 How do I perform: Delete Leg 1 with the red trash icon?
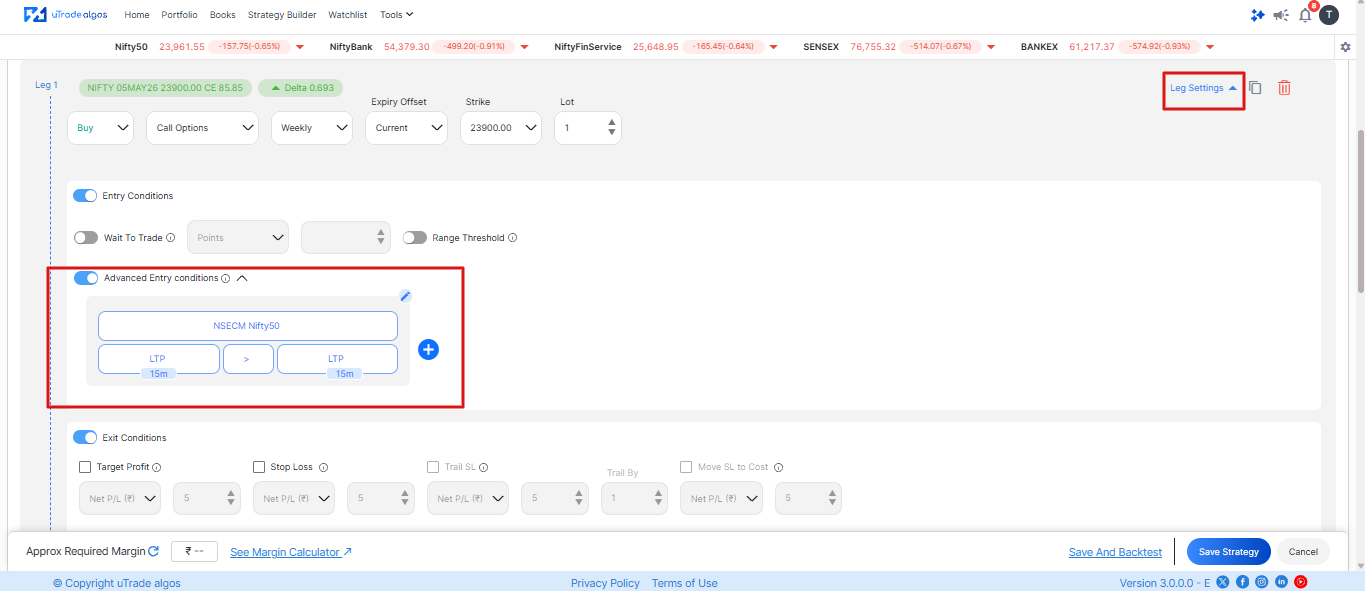[1285, 88]
